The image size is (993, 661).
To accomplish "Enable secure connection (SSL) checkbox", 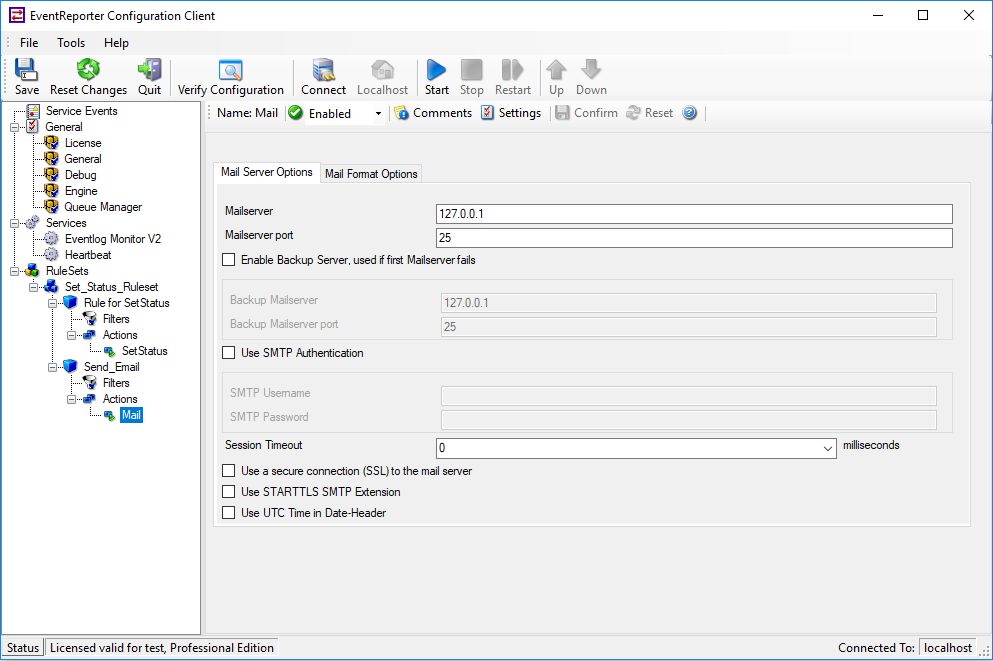I will [229, 471].
